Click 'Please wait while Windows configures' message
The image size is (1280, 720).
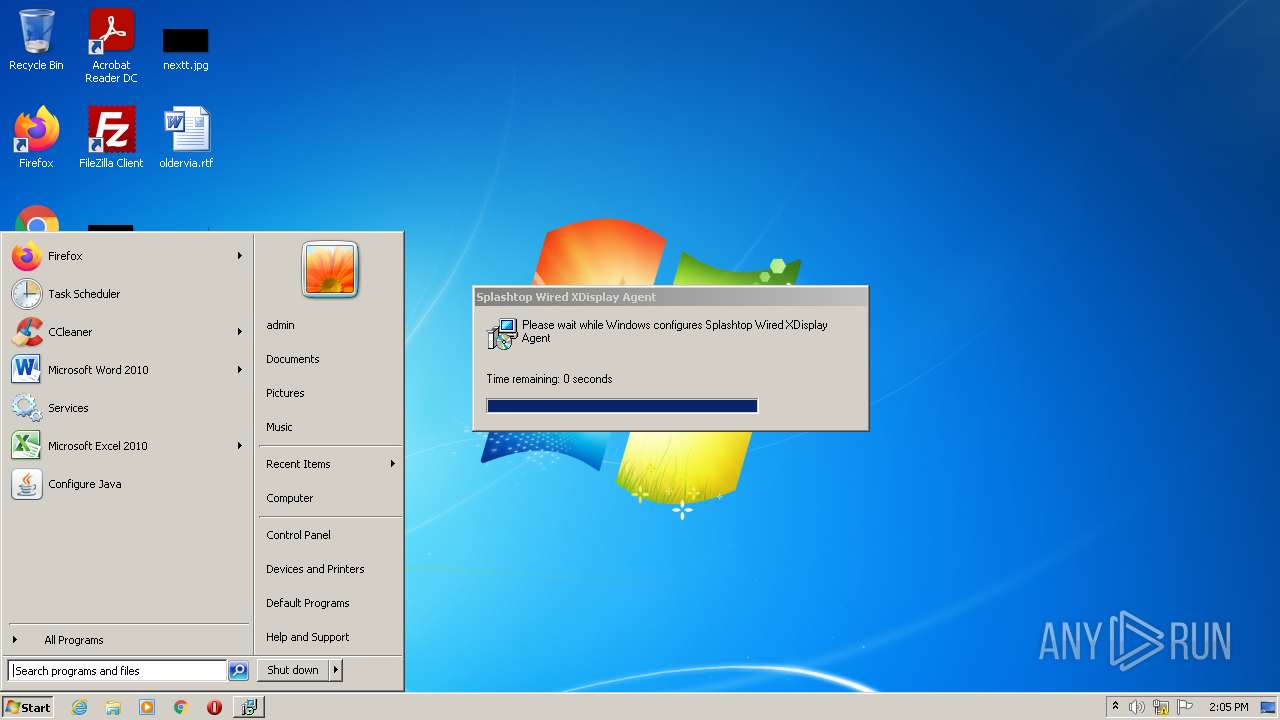[675, 331]
